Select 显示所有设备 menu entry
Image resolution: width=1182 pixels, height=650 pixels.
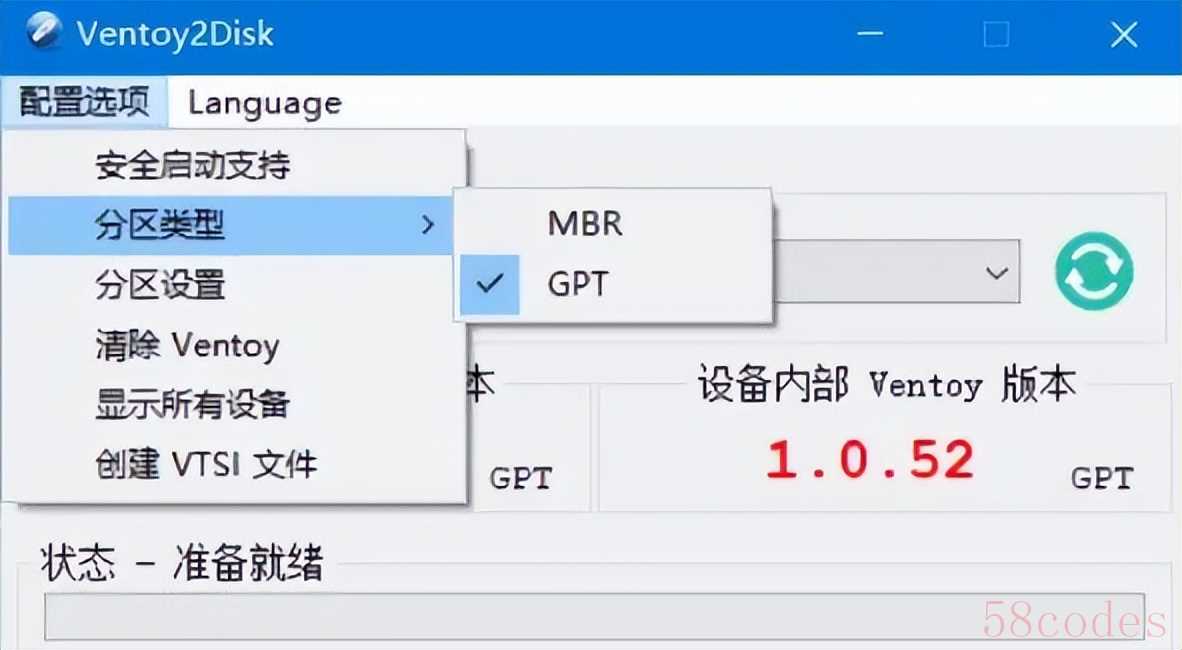point(237,404)
